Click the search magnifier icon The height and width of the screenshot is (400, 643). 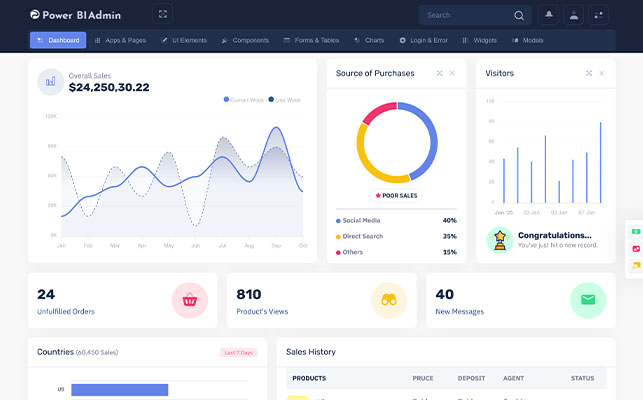click(518, 15)
